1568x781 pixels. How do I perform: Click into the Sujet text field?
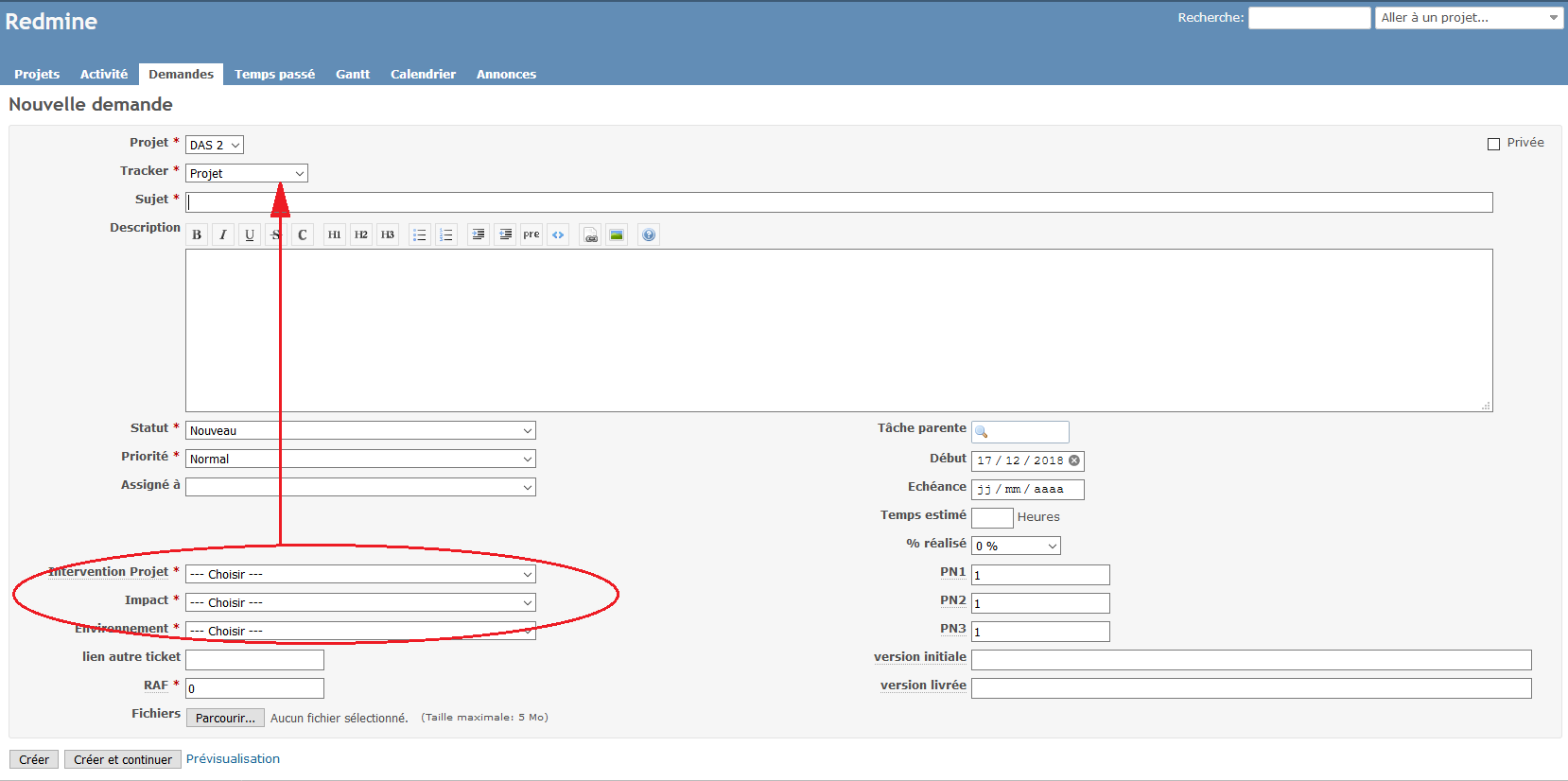(838, 202)
